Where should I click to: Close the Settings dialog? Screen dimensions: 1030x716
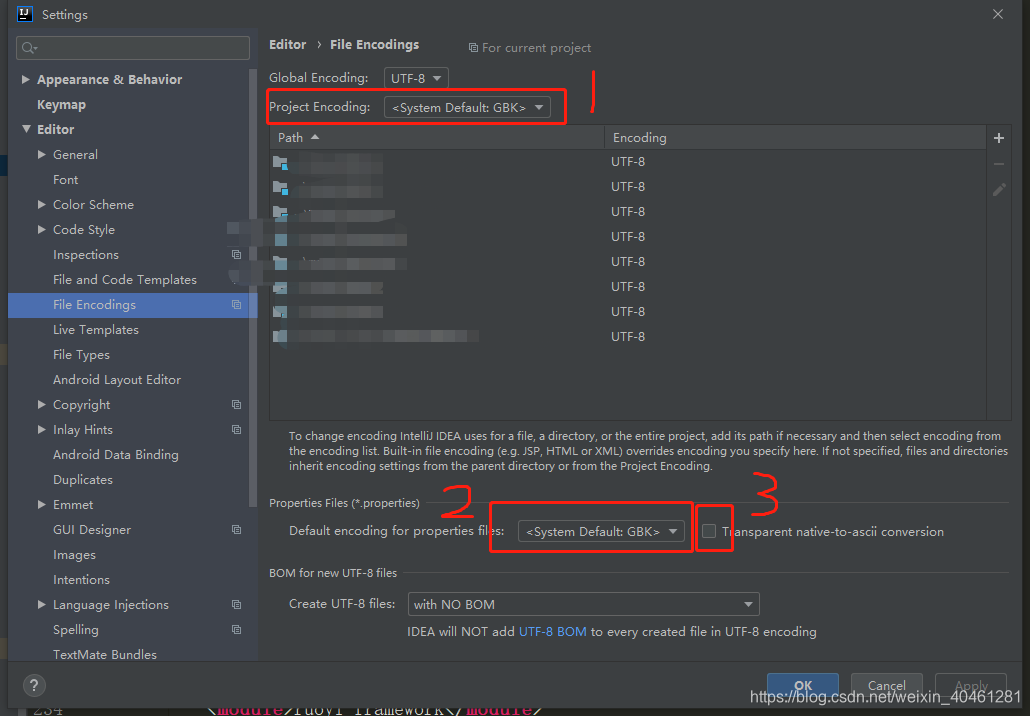tap(998, 14)
